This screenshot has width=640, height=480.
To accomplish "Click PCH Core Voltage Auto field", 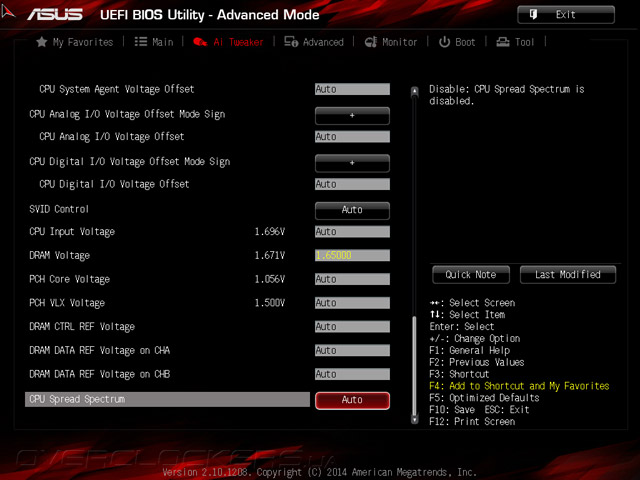I will (x=352, y=279).
